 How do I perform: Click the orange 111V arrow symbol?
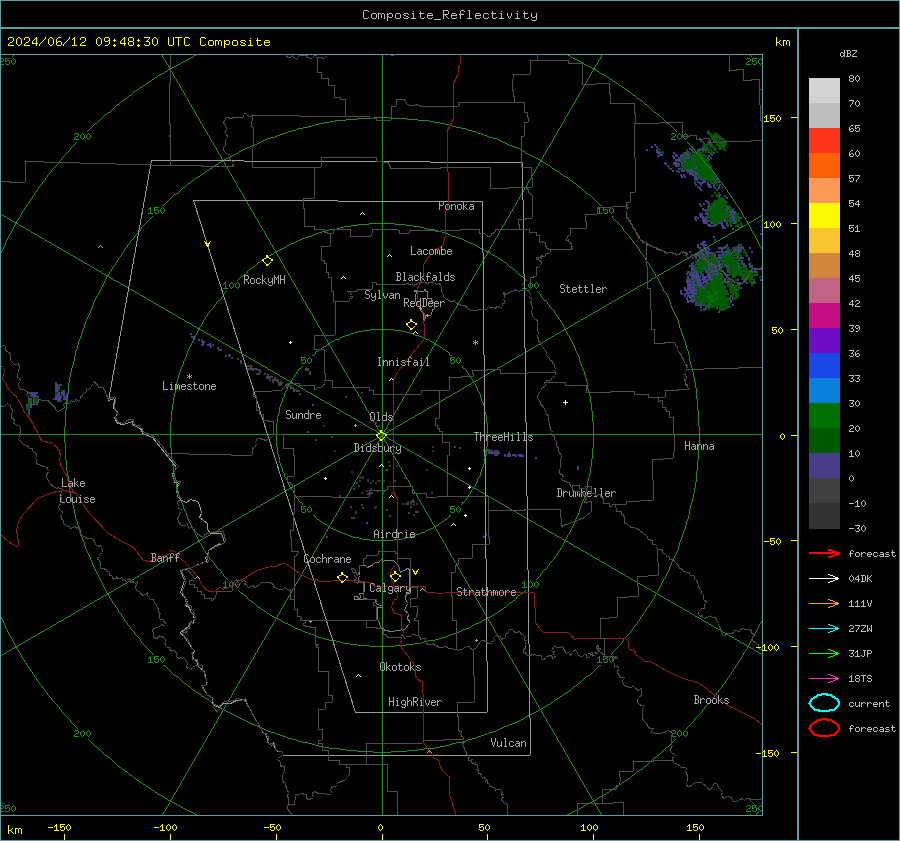point(824,603)
